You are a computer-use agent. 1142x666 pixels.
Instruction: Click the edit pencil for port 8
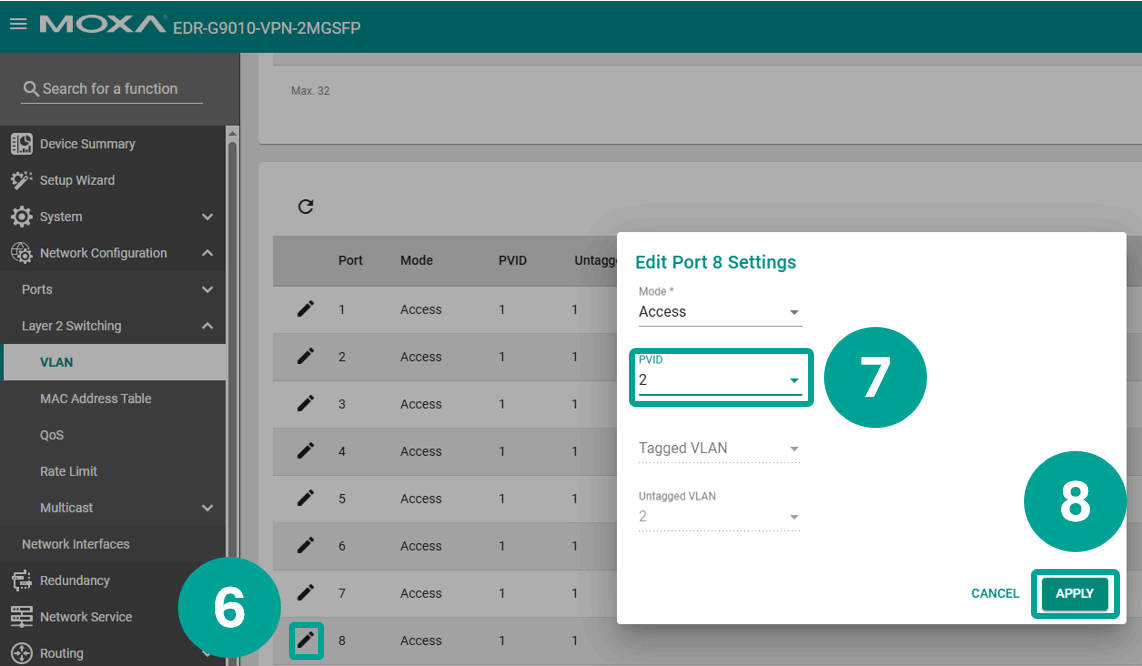(306, 640)
